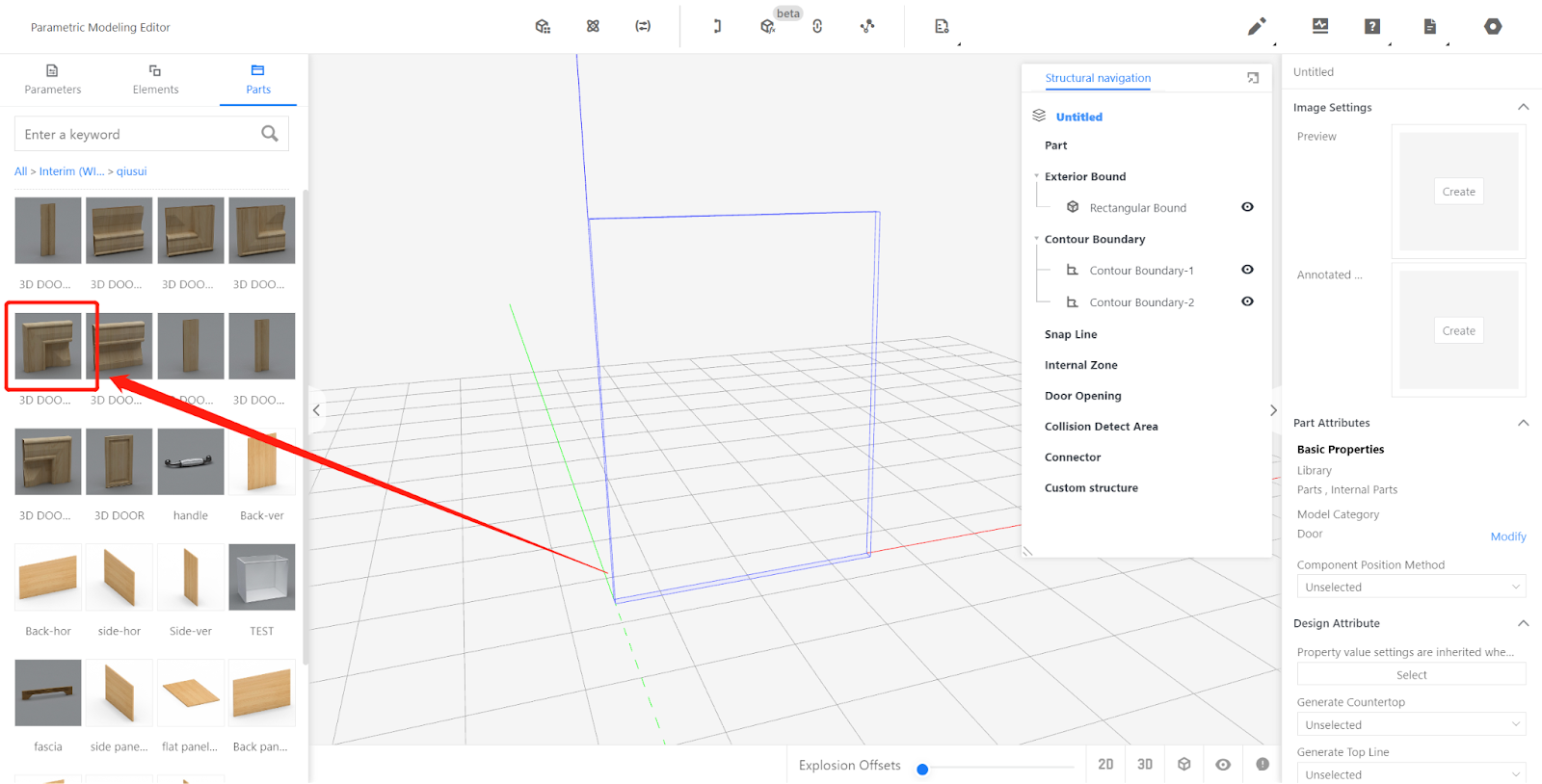Pop out the Structural navigation panel

tap(1253, 78)
